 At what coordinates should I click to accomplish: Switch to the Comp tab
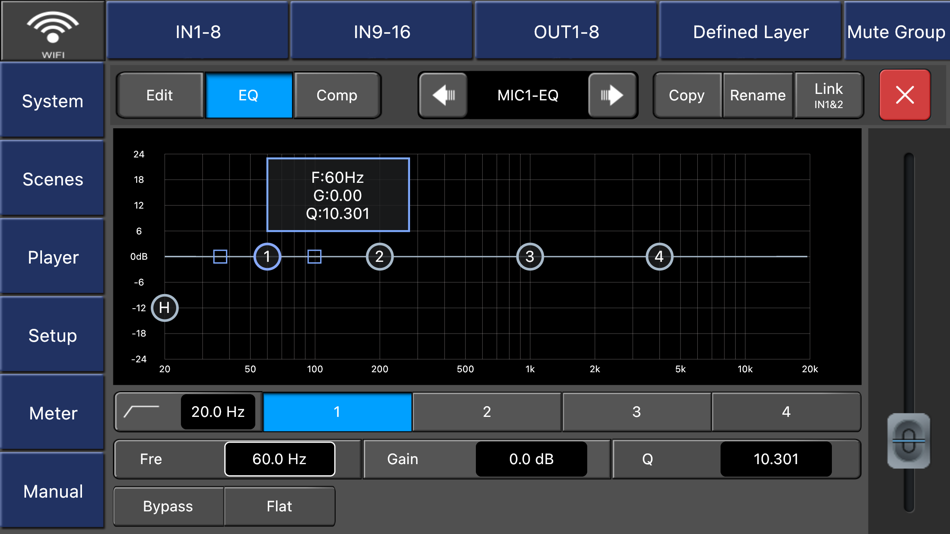coord(337,95)
